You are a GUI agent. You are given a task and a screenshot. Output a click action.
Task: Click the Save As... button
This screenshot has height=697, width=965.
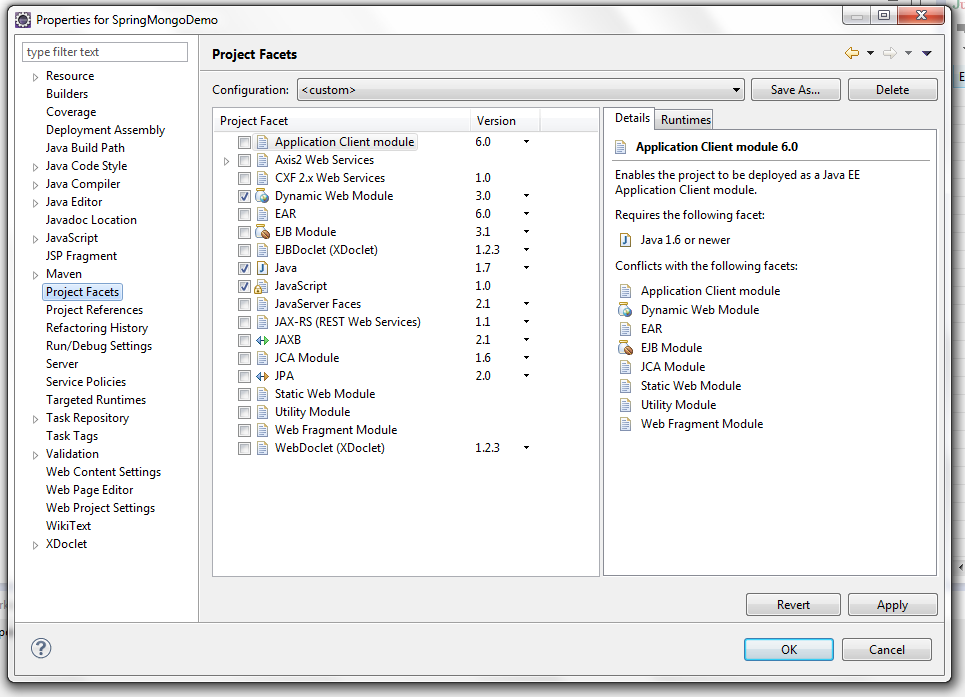(x=795, y=90)
